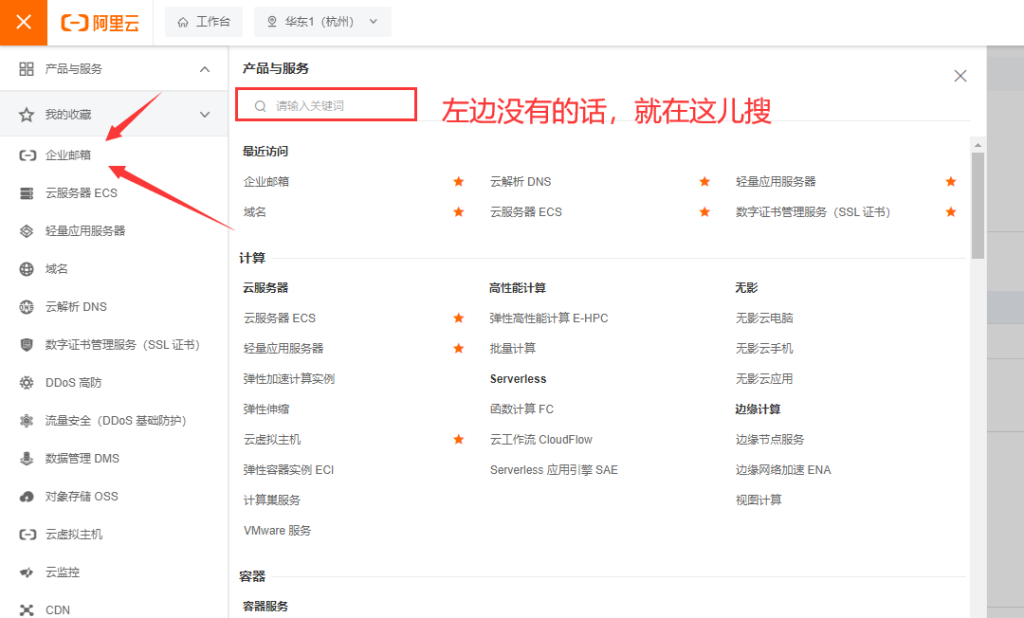Unfavorite 云解析 DNS under 最近访问
This screenshot has height=618, width=1024.
(705, 182)
